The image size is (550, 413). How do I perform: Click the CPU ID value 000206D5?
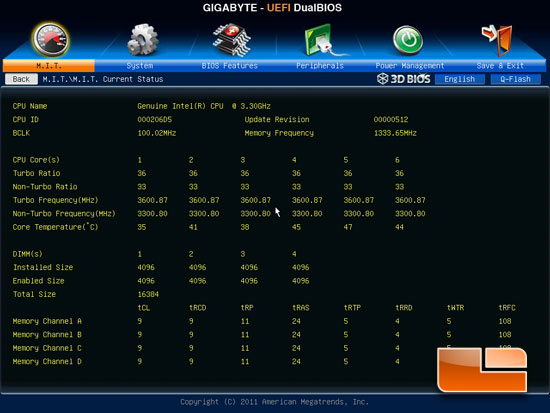click(x=155, y=120)
